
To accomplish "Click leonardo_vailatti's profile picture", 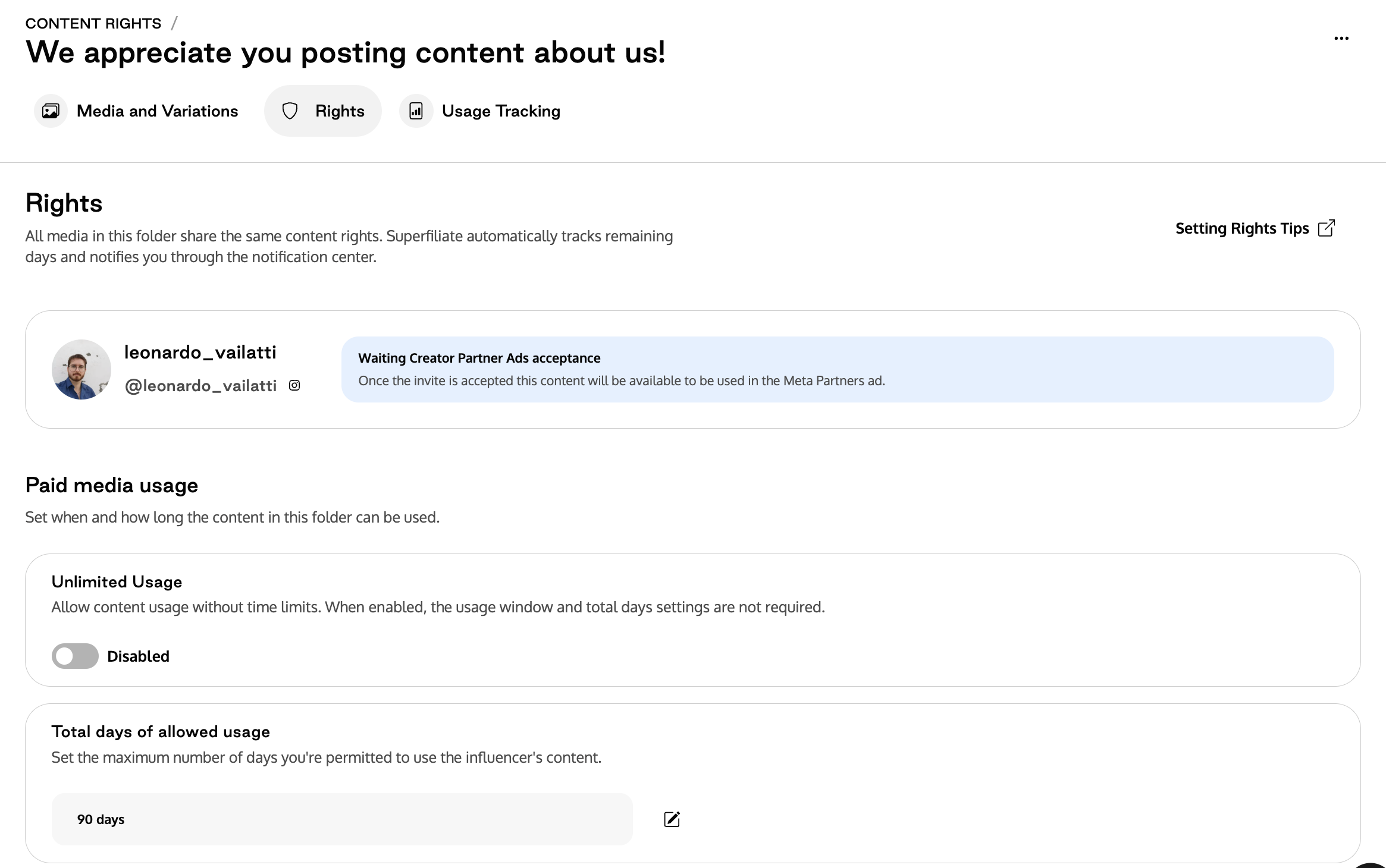I will (81, 369).
